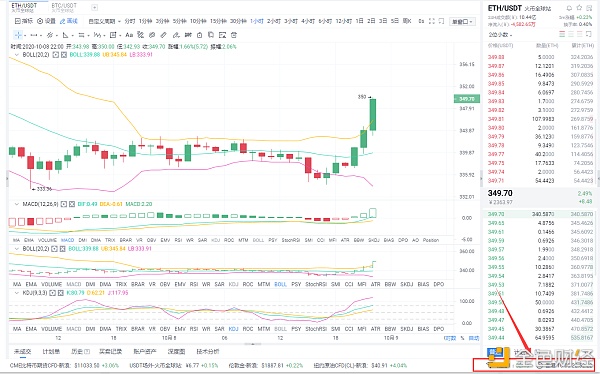Image resolution: width=600 pixels, height=374 pixels.
Task: Toggle the 画线 drawing tools
Action: [x=69, y=21]
